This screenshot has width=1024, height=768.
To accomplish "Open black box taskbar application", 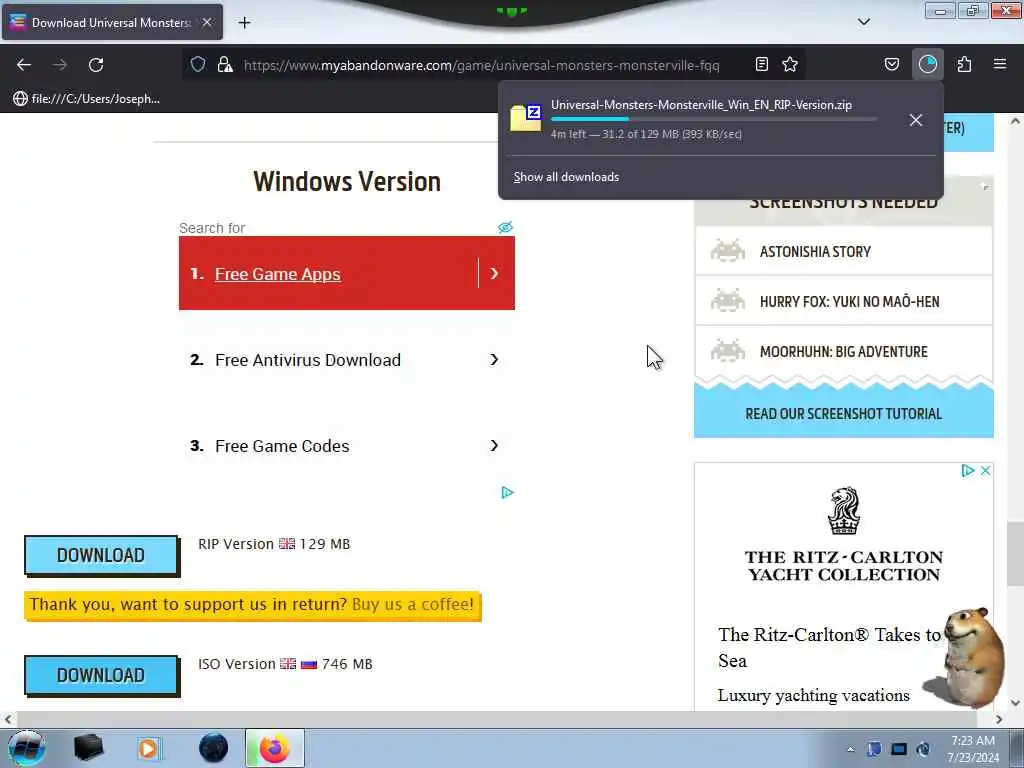I will click(x=89, y=748).
